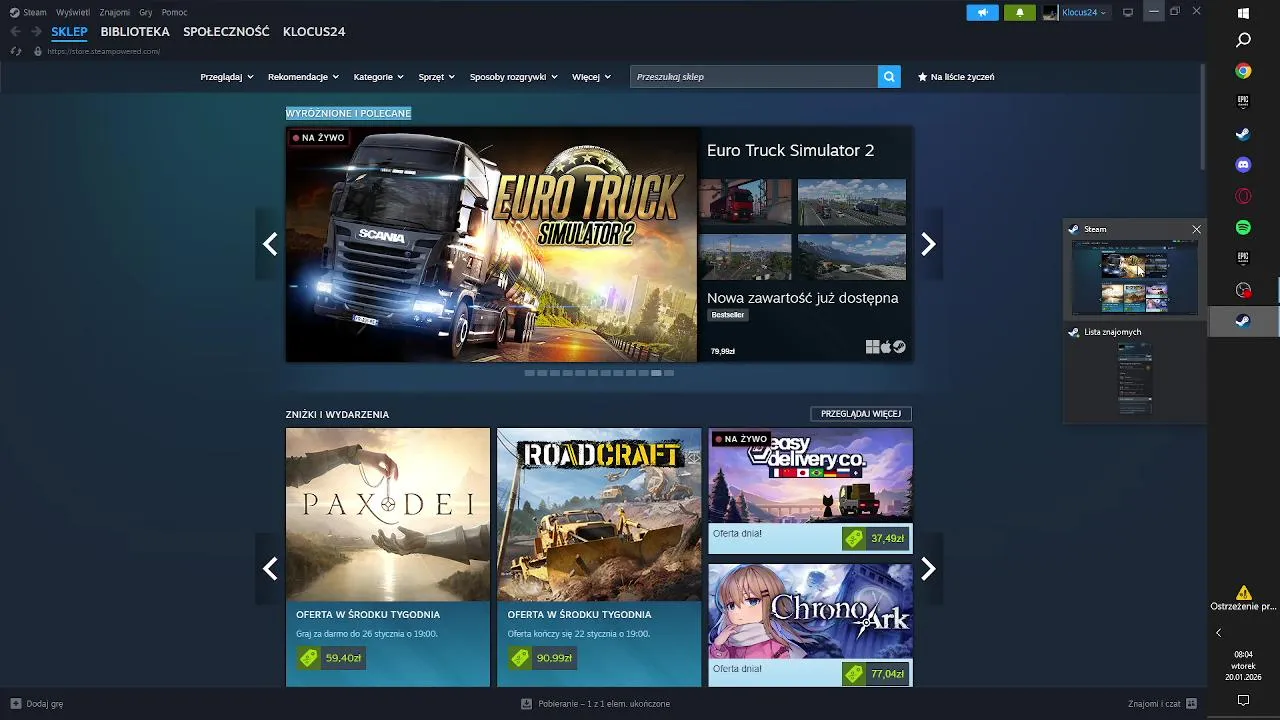
Task: Expand the Kategorie dropdown
Action: pos(378,77)
